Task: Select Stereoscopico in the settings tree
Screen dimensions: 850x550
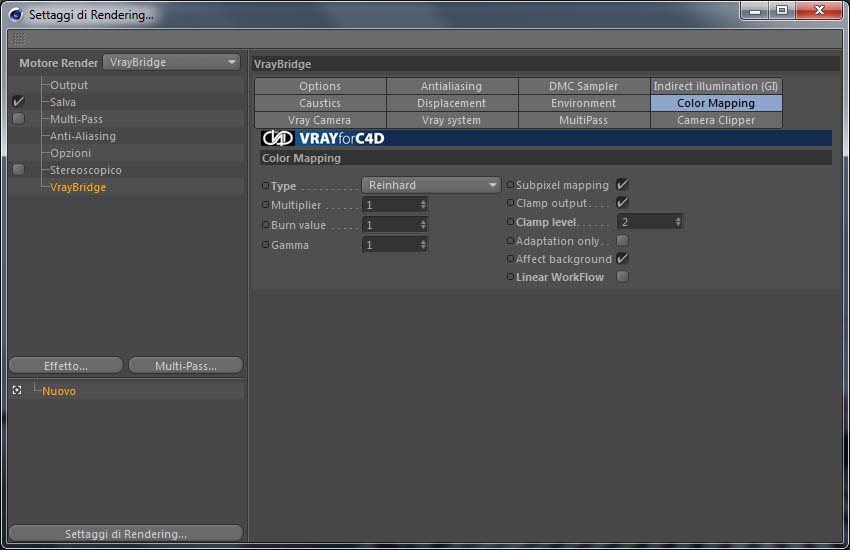Action: (x=86, y=170)
